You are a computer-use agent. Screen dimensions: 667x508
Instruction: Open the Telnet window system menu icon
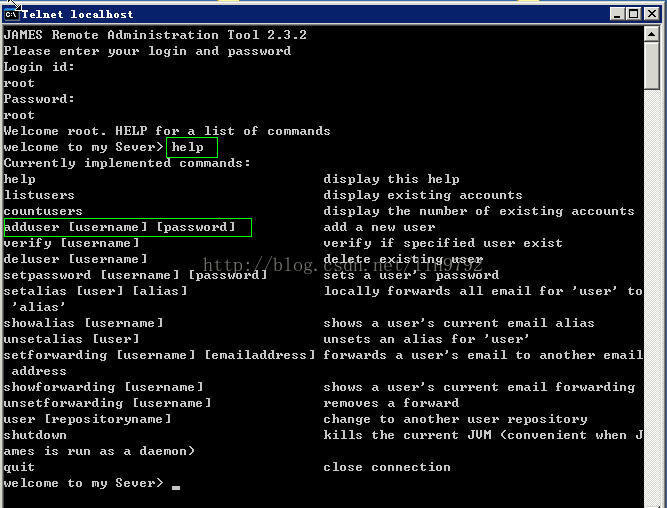[x=11, y=14]
